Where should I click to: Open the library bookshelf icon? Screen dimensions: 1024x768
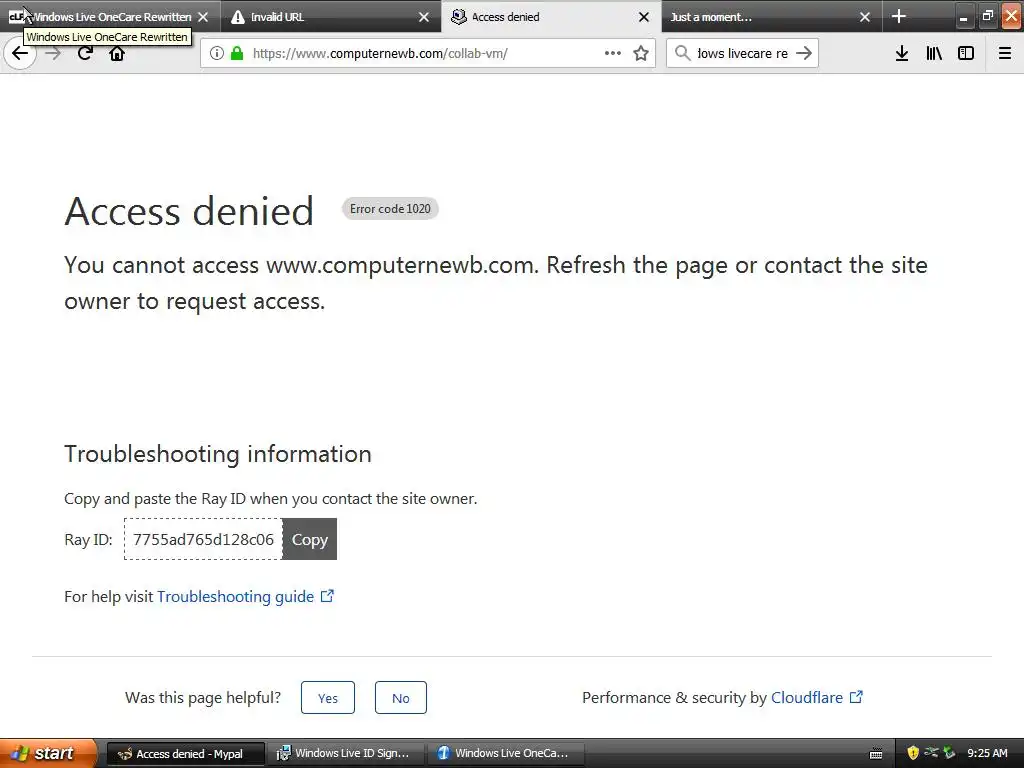[934, 54]
